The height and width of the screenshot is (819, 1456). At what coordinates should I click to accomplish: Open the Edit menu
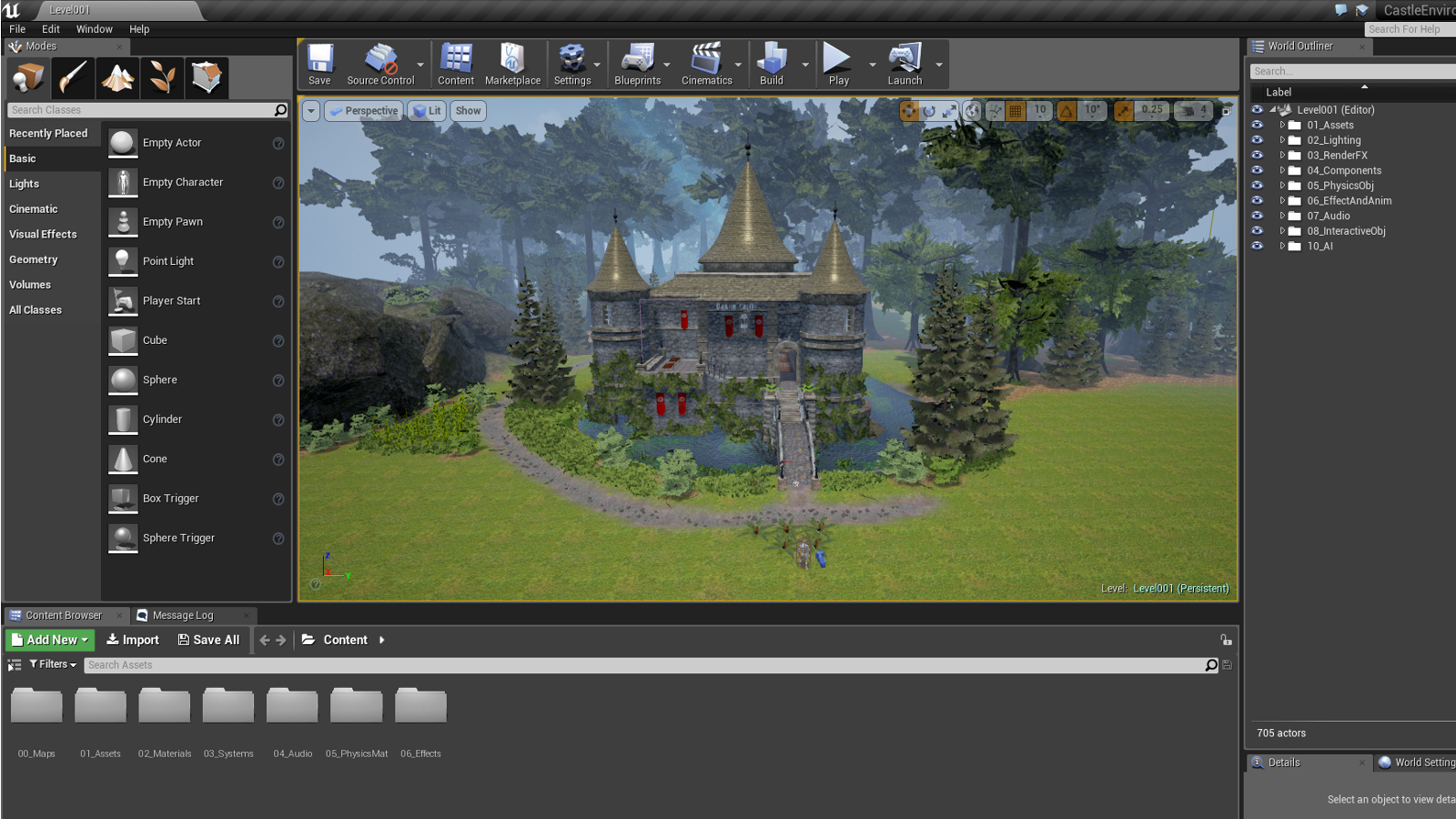pyautogui.click(x=51, y=29)
